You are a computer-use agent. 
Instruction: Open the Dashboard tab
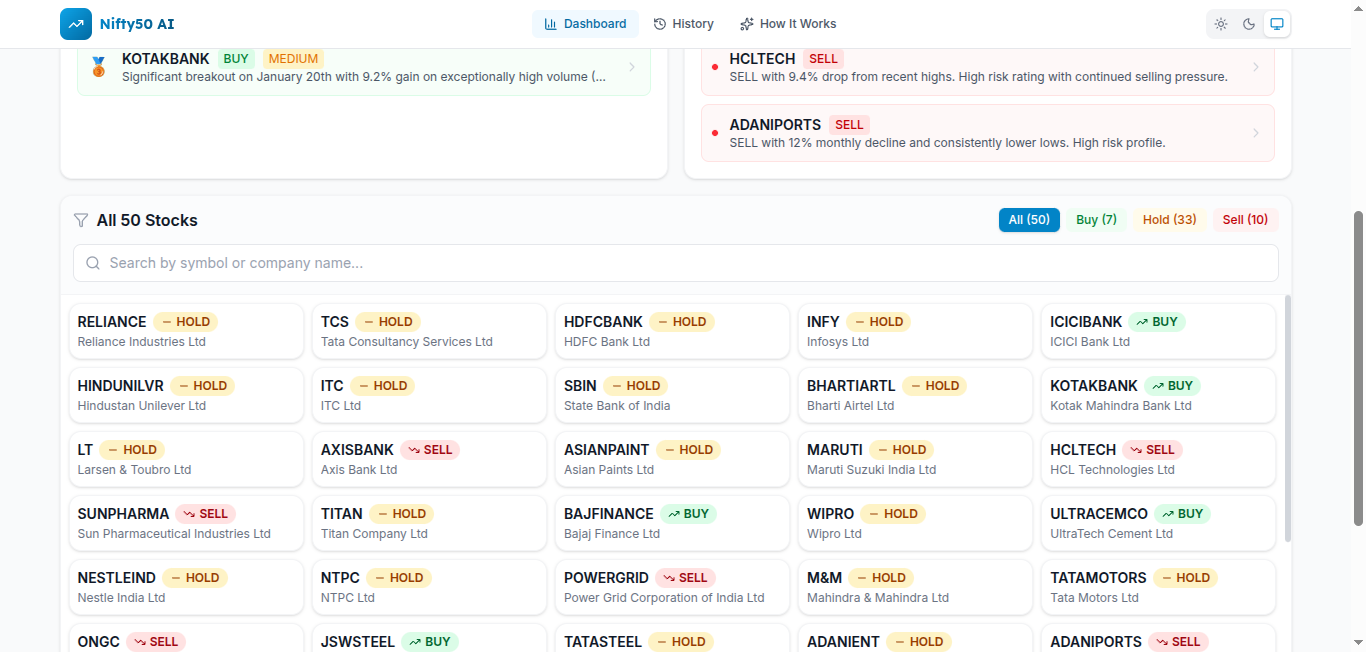(x=585, y=24)
